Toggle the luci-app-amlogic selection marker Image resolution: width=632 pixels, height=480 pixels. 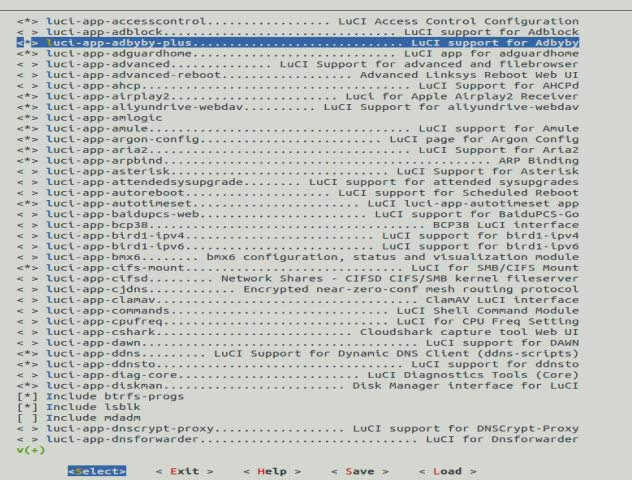[27, 118]
